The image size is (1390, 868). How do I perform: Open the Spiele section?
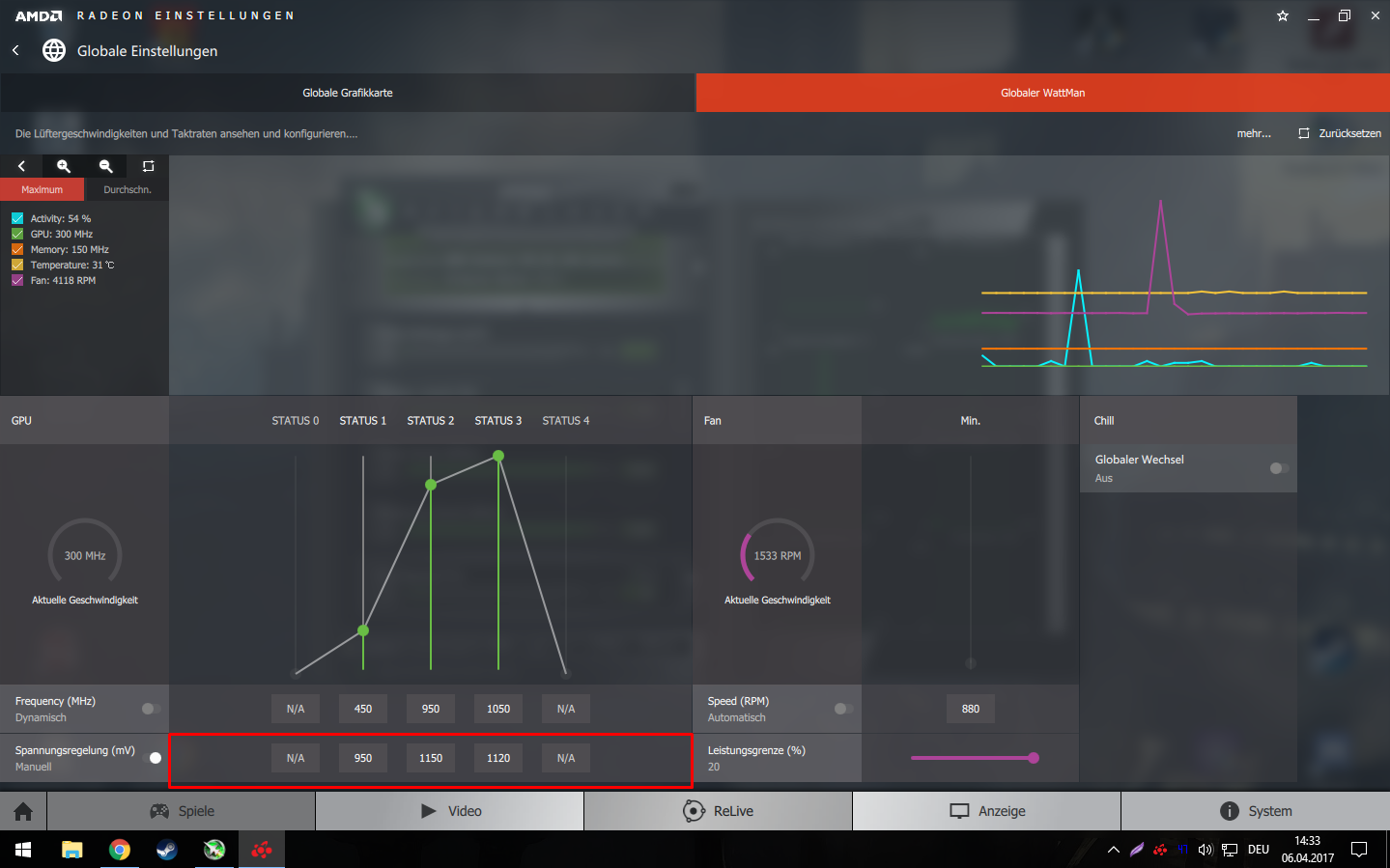pyautogui.click(x=182, y=811)
